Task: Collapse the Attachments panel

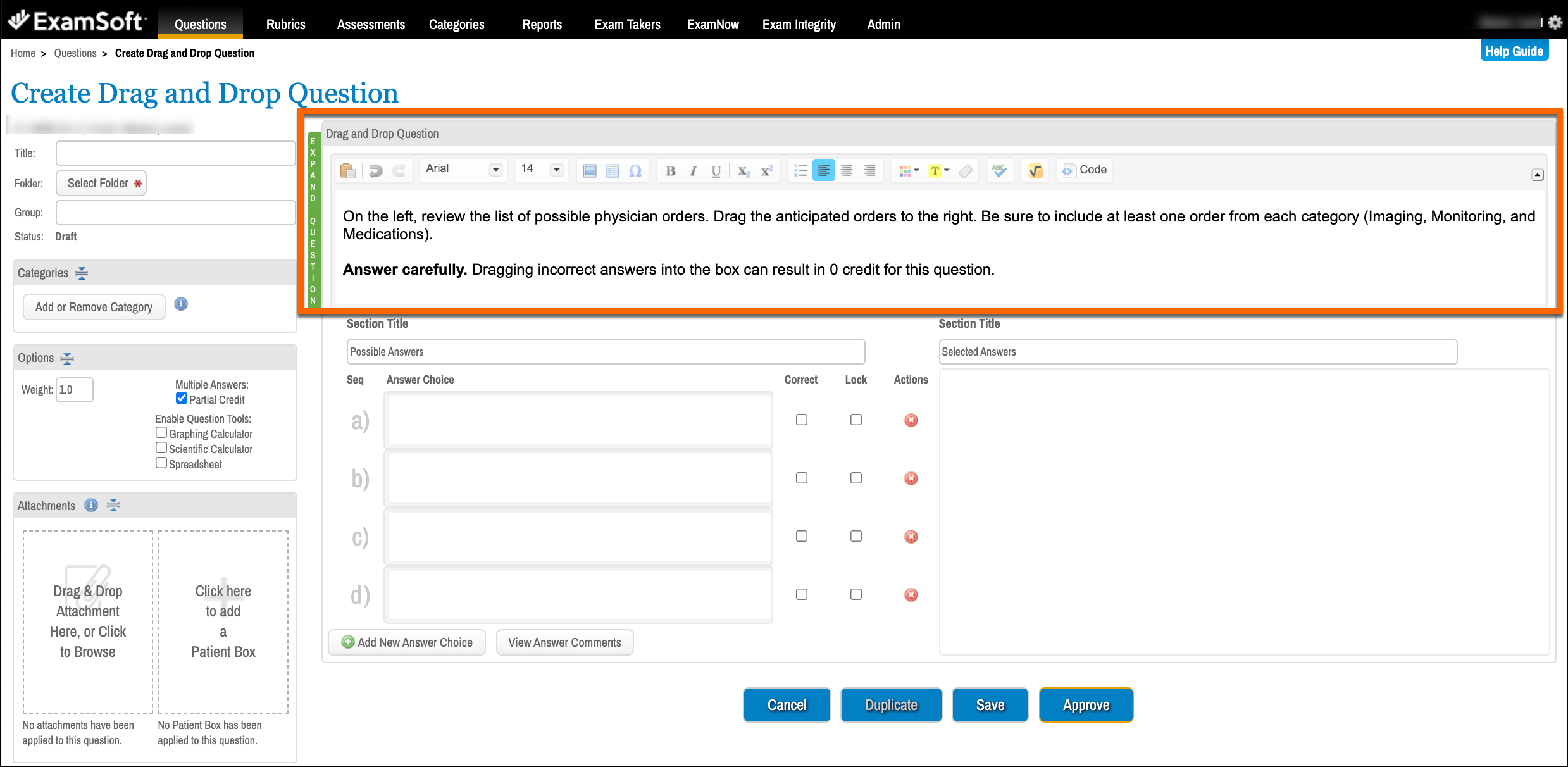Action: (x=113, y=505)
